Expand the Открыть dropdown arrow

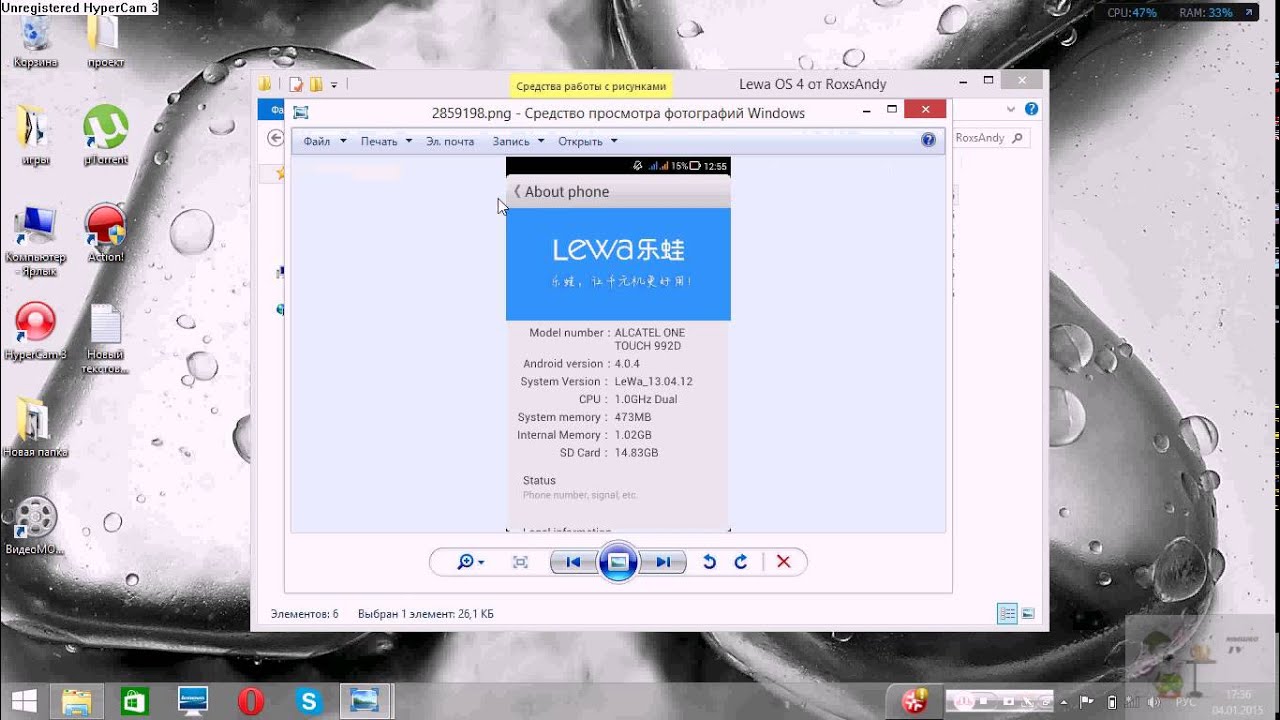pos(614,142)
